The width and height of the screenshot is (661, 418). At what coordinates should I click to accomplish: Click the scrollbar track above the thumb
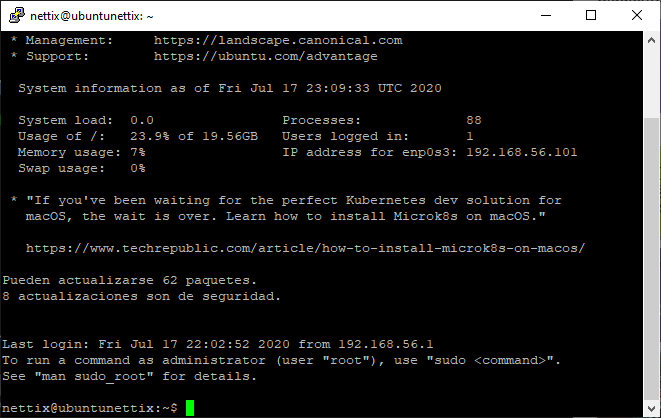pos(651,83)
